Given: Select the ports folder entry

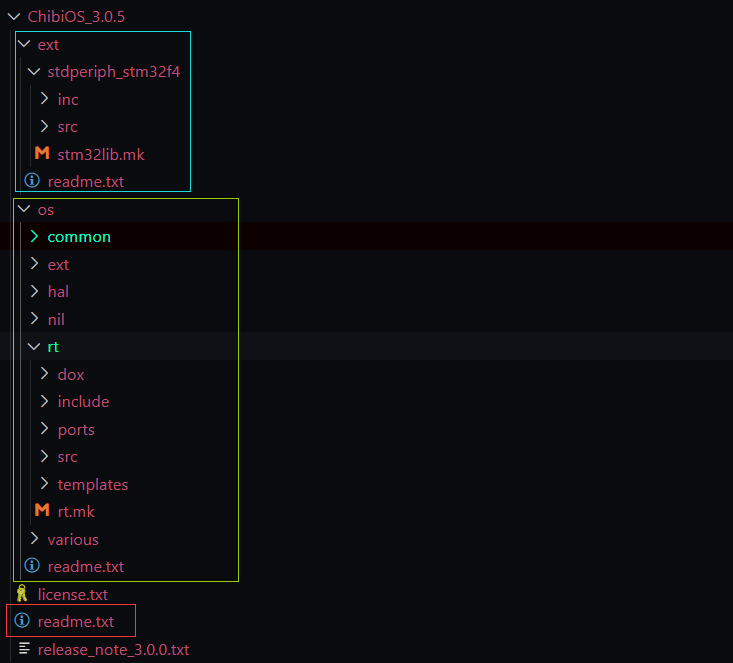Looking at the screenshot, I should tap(76, 429).
